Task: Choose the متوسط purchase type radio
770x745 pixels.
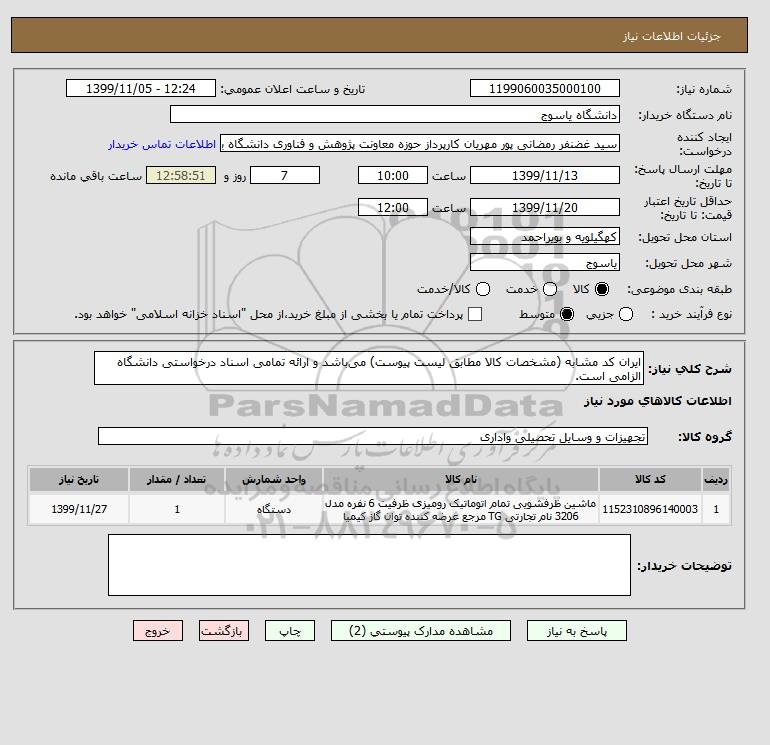Action: click(x=567, y=314)
